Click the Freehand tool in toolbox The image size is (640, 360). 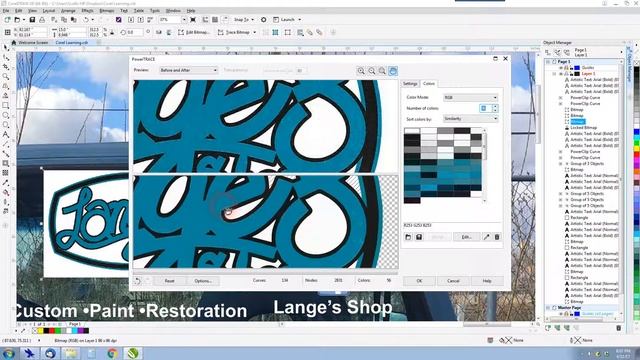[x=6, y=86]
